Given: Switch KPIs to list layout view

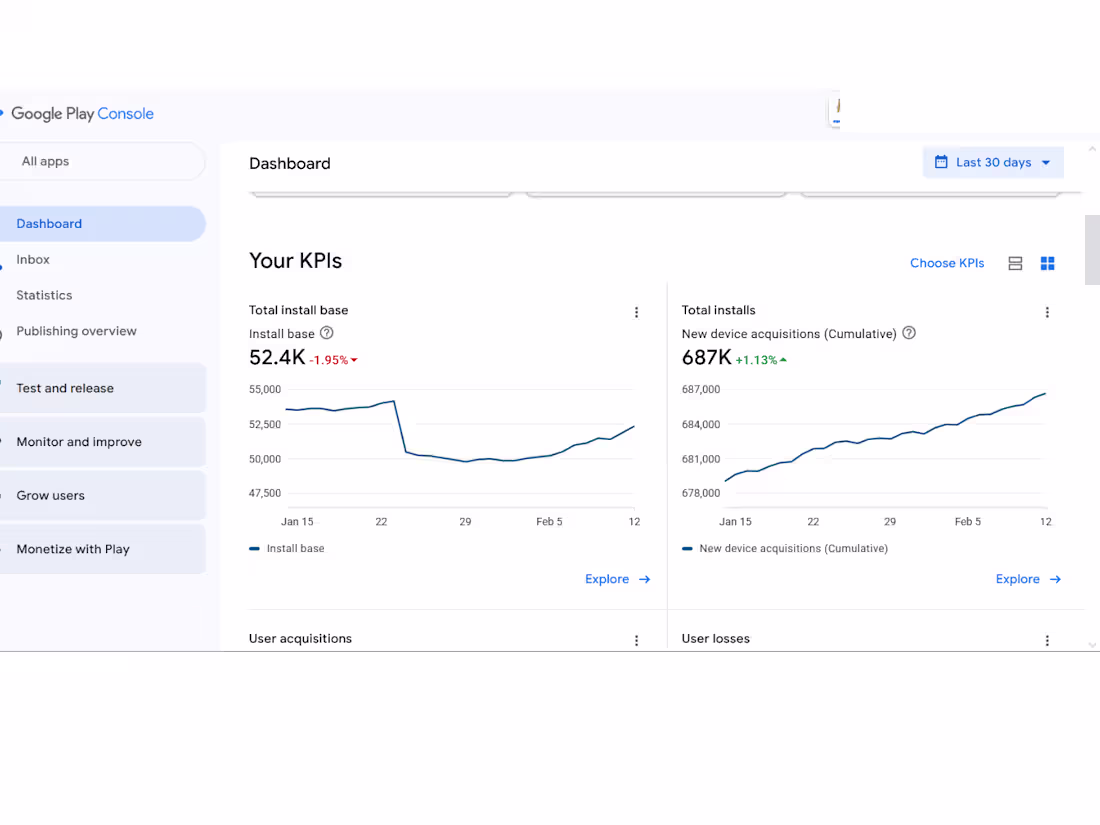Looking at the screenshot, I should click(x=1015, y=263).
